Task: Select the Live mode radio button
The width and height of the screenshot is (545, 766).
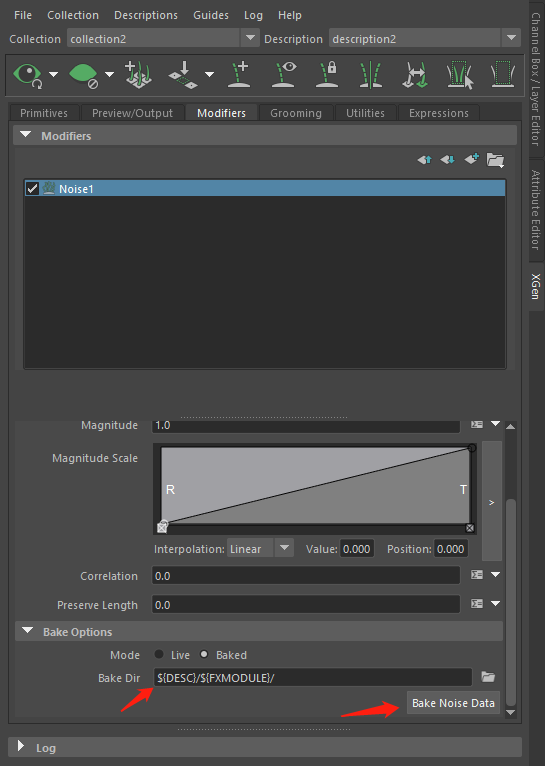Action: click(x=159, y=654)
